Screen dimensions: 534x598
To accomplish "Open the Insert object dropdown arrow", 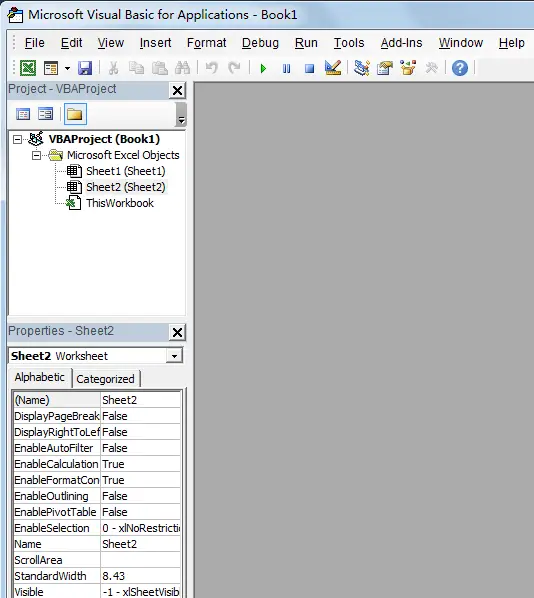I will coord(67,69).
